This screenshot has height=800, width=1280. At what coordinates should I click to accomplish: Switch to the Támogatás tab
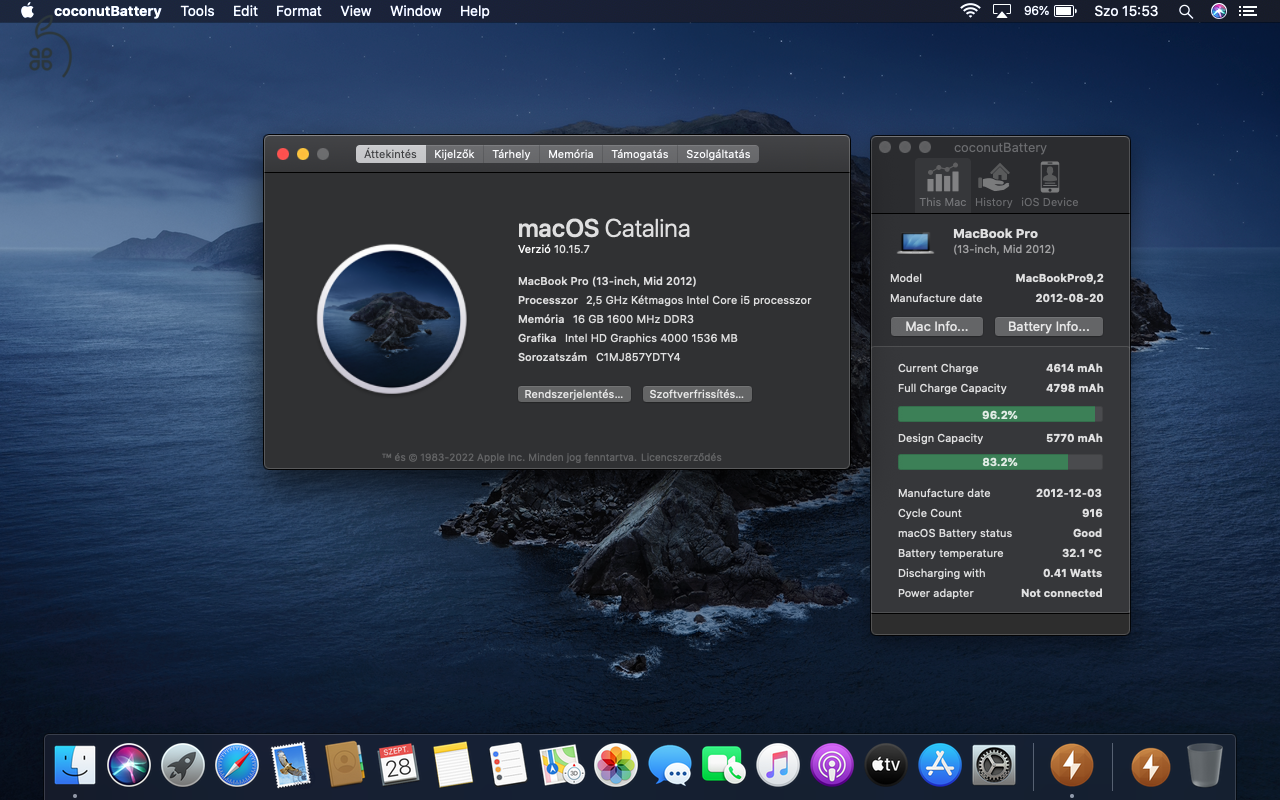pos(640,154)
